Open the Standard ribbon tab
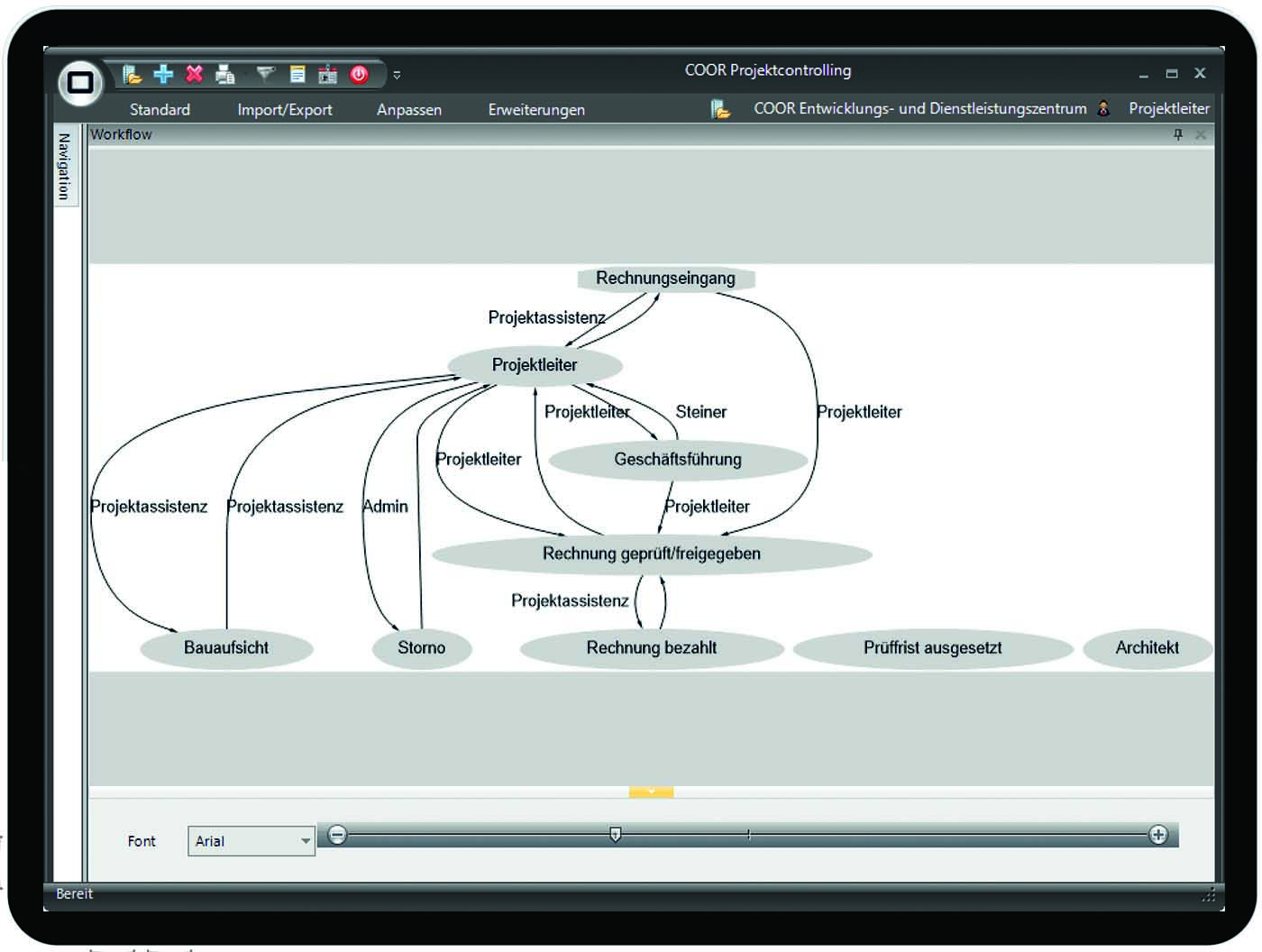The image size is (1262, 952). (x=160, y=110)
